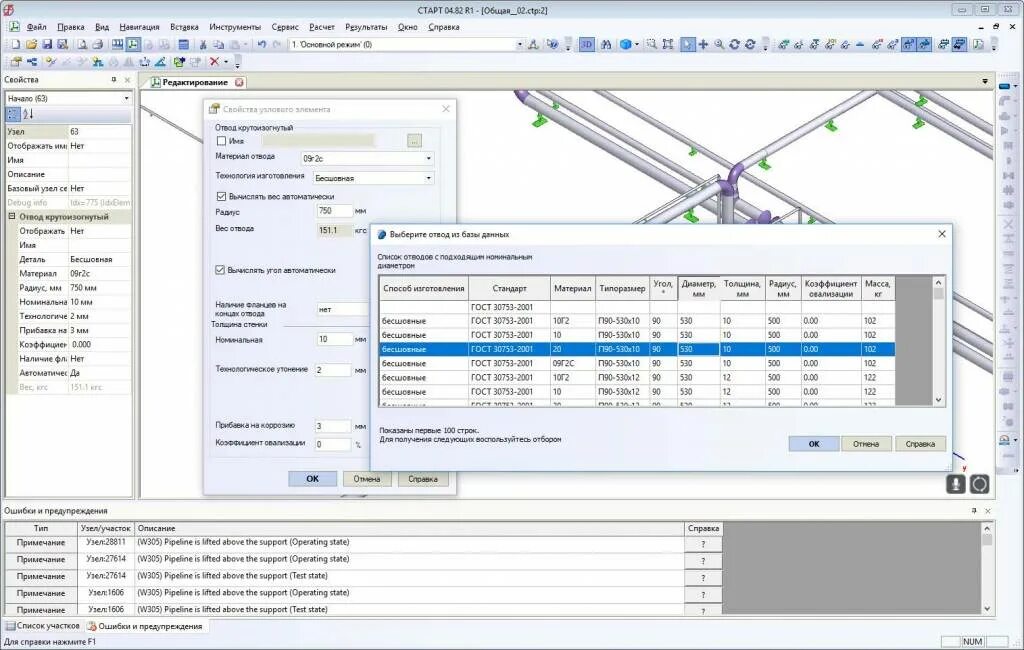Toggle the 3D view button
The height and width of the screenshot is (650, 1024).
586,44
